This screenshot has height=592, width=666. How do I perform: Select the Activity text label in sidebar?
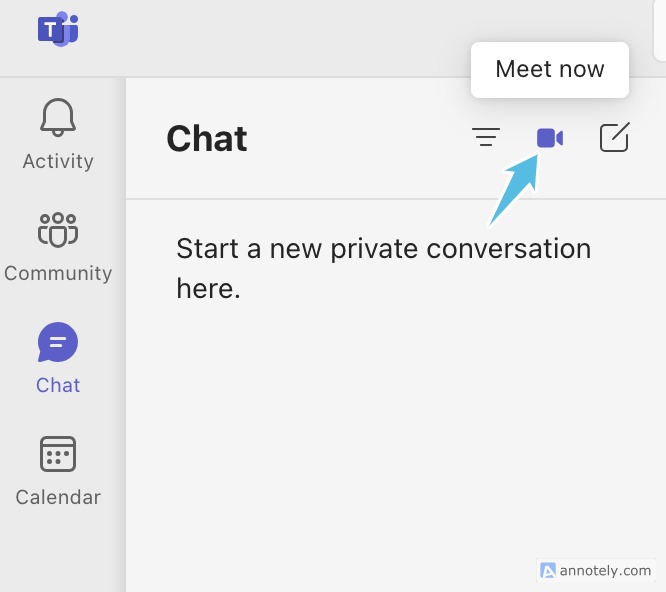tap(58, 161)
